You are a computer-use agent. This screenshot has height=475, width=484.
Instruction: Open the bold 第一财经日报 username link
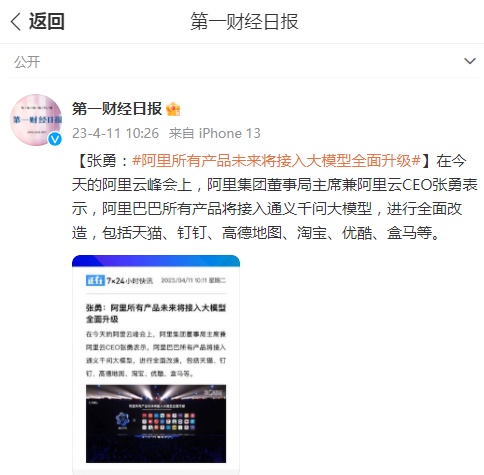(117, 109)
